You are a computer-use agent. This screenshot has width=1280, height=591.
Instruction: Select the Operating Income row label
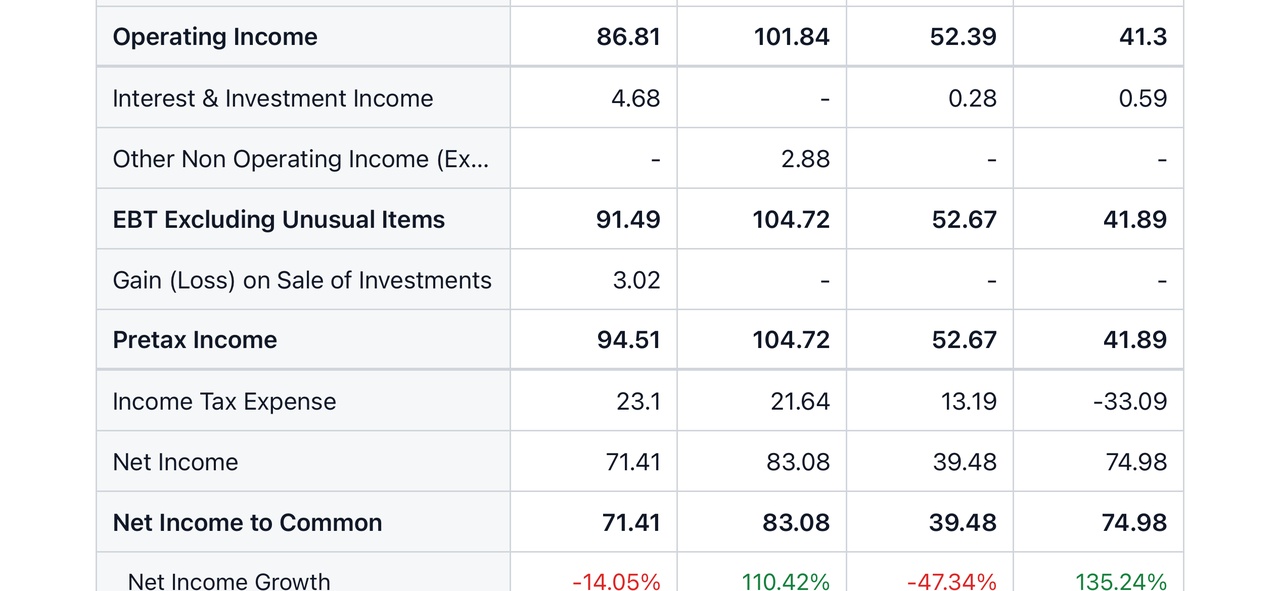215,37
